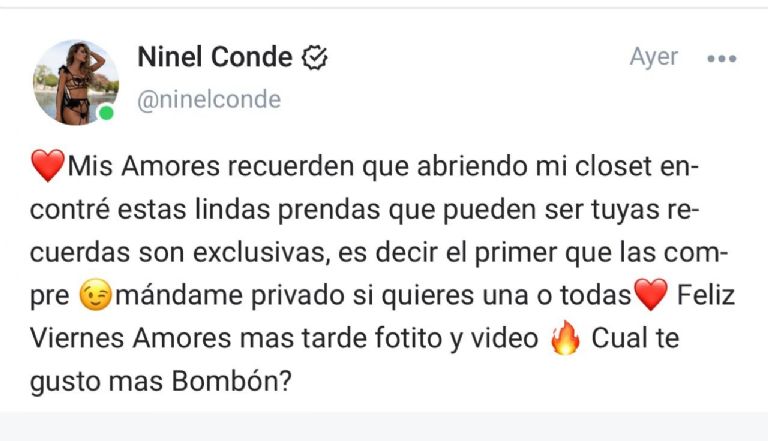Open the Ninel Conde display name link
Viewport: 768px width, 441px height.
point(215,57)
